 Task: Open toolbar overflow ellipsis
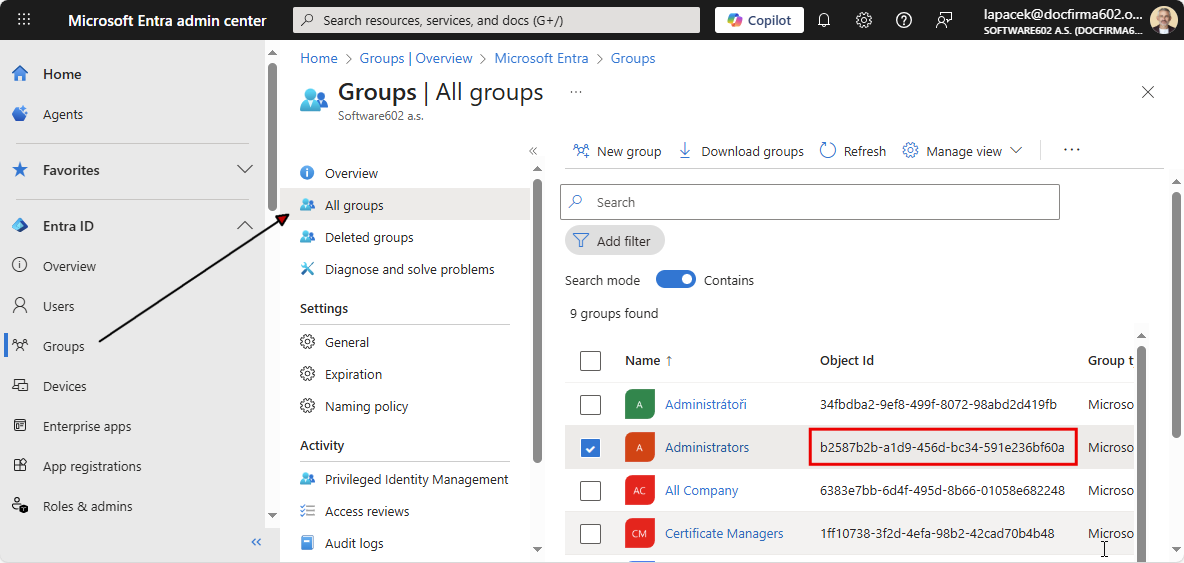click(x=1071, y=150)
